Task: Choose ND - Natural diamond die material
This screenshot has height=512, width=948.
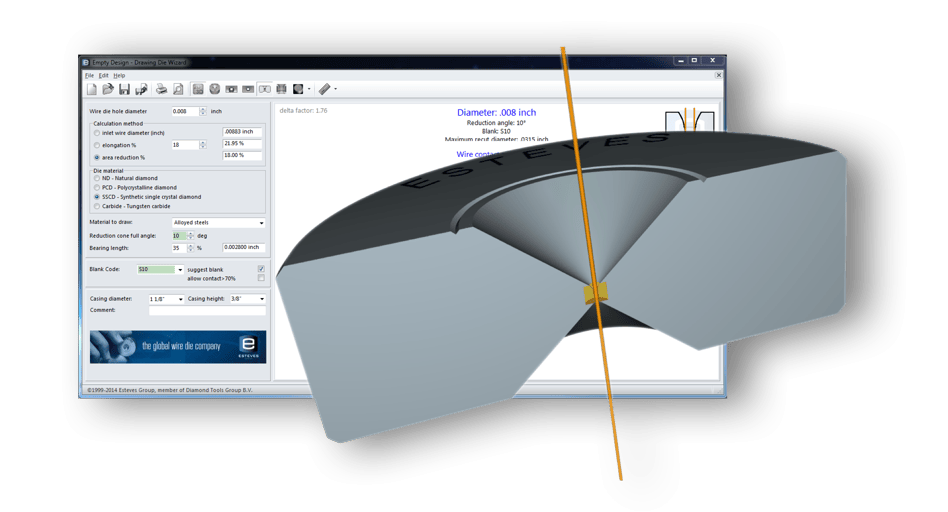Action: point(97,178)
